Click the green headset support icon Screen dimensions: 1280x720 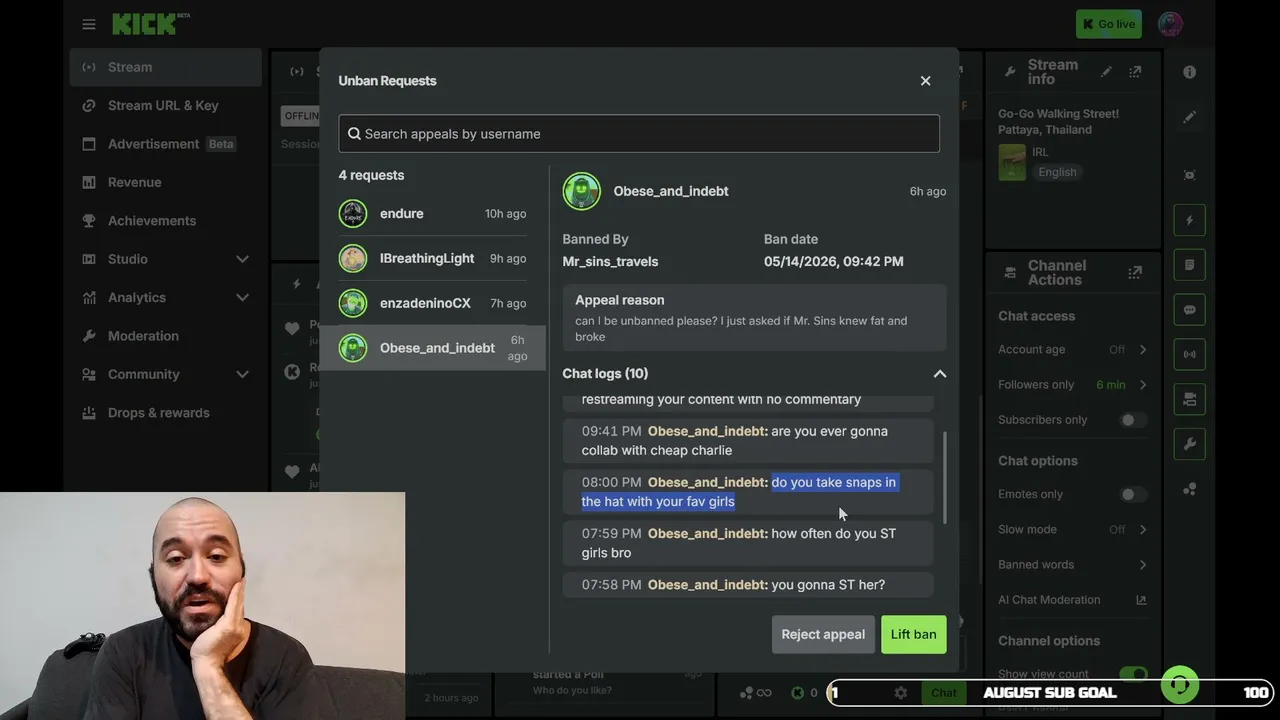click(x=1180, y=685)
